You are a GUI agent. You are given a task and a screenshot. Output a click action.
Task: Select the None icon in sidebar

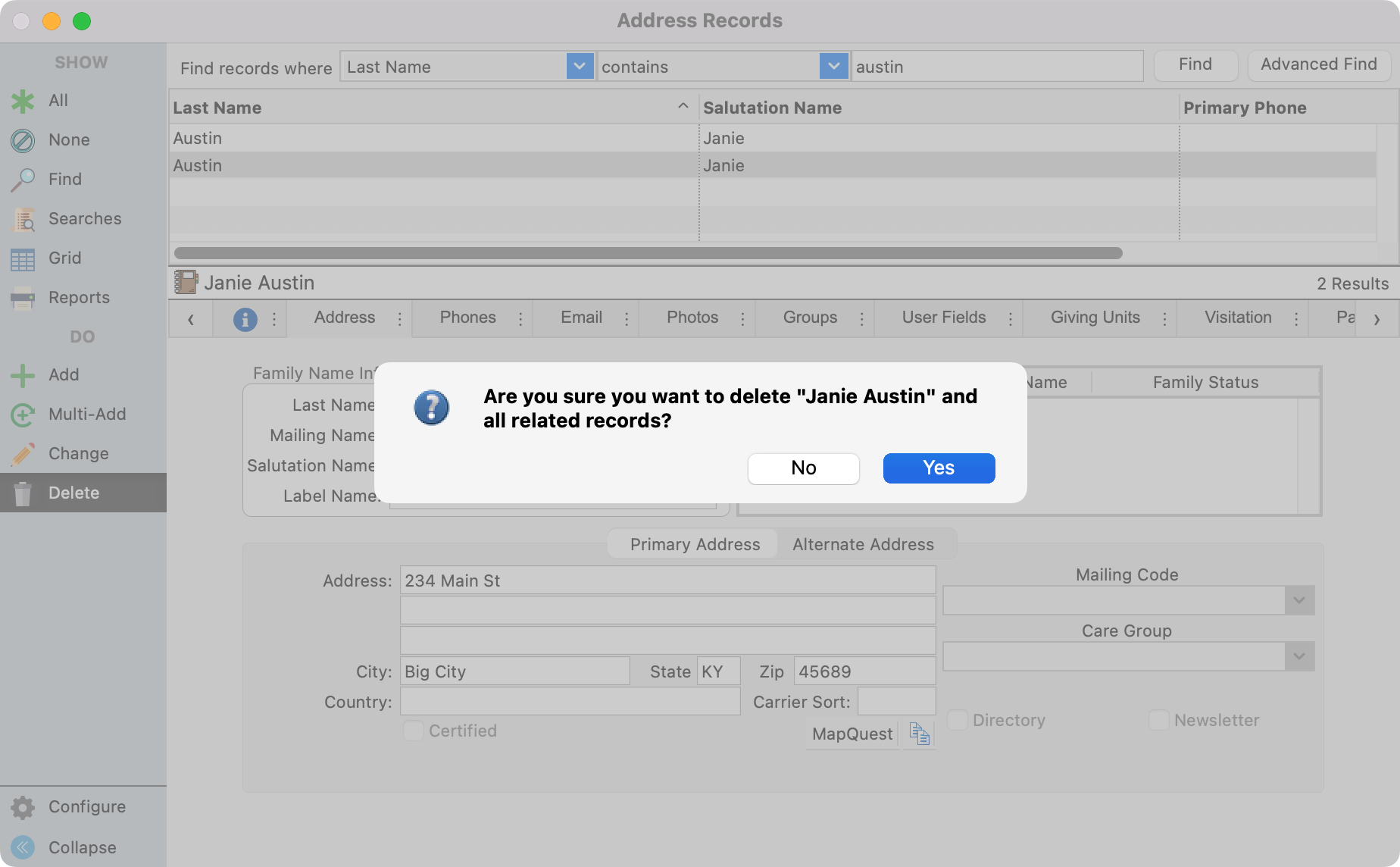23,140
